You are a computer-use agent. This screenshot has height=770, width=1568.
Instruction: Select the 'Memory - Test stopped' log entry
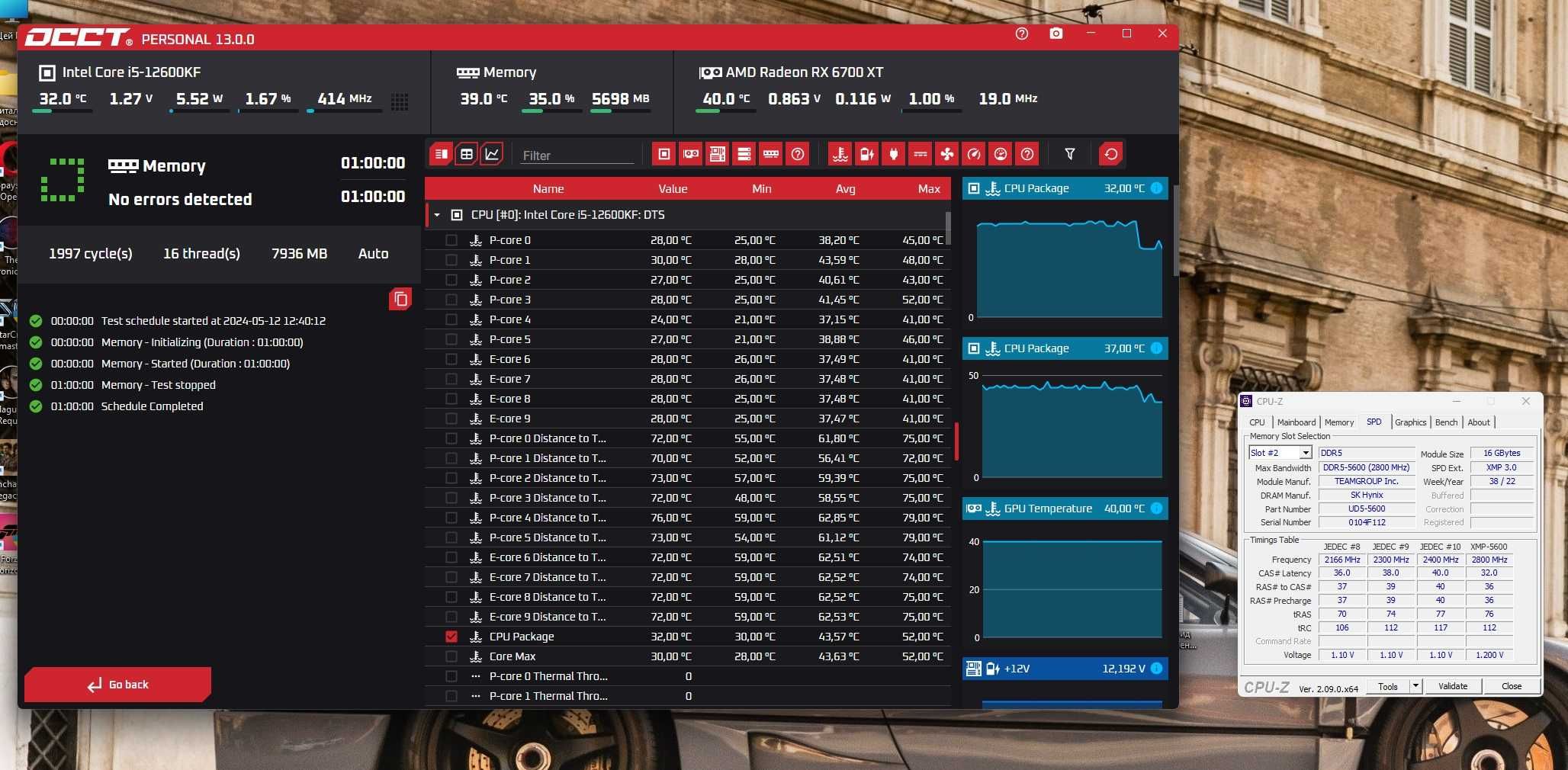[159, 385]
